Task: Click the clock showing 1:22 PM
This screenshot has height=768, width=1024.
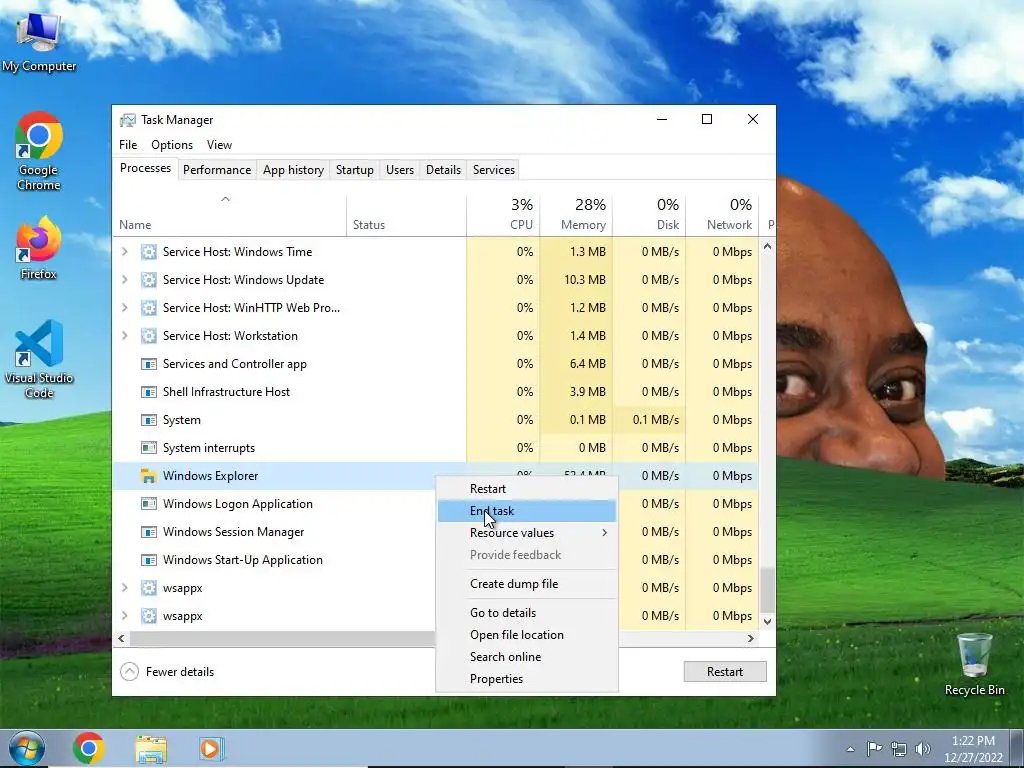Action: click(x=973, y=741)
